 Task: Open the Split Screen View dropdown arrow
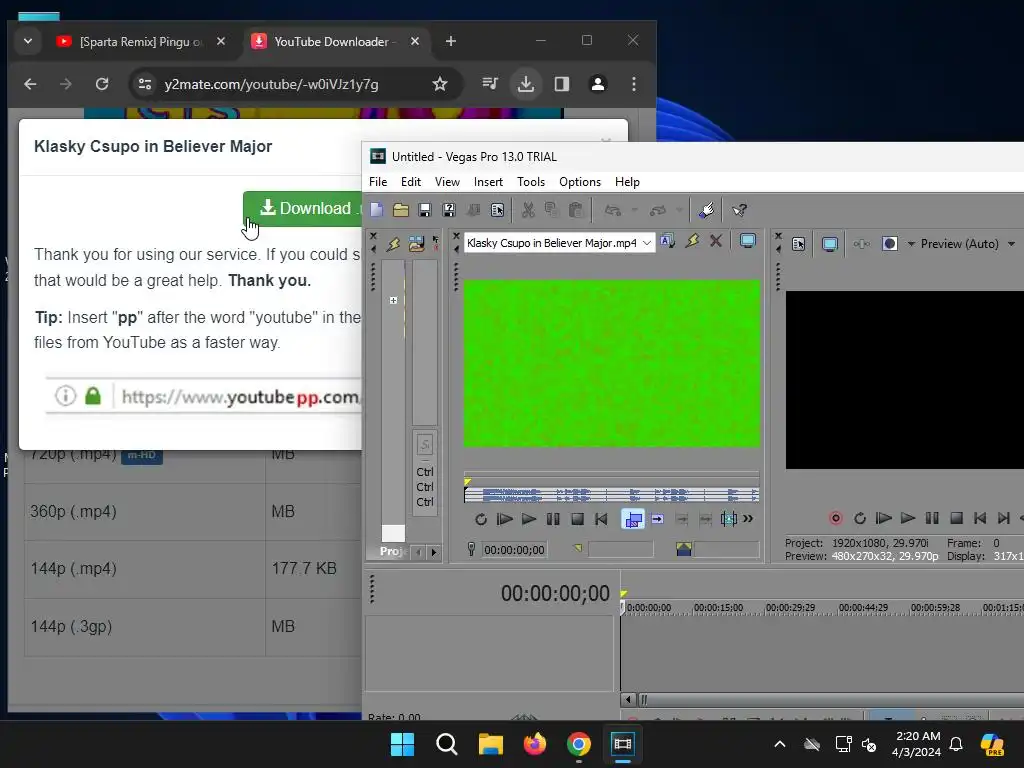point(911,244)
